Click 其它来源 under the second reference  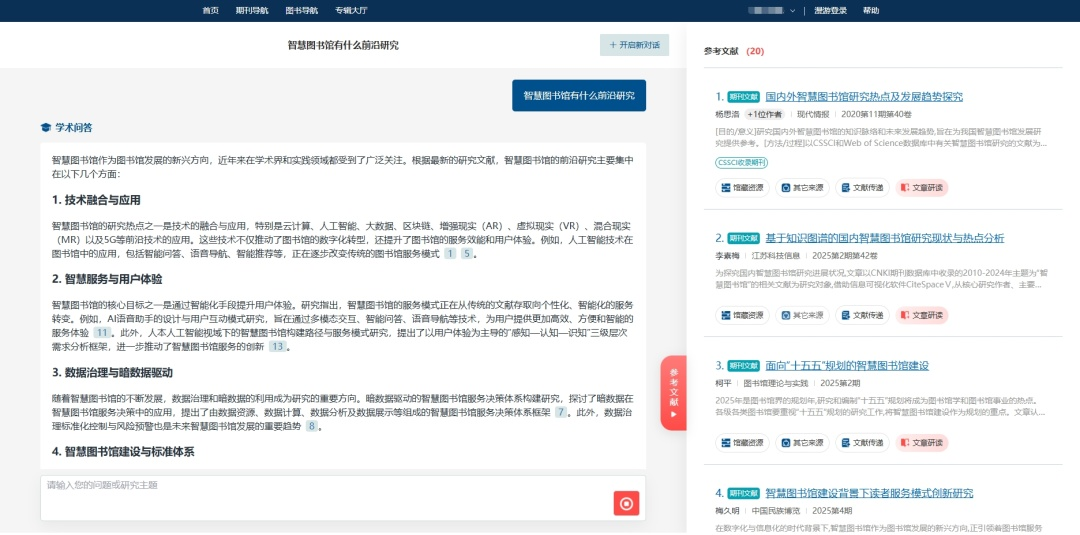tap(801, 315)
